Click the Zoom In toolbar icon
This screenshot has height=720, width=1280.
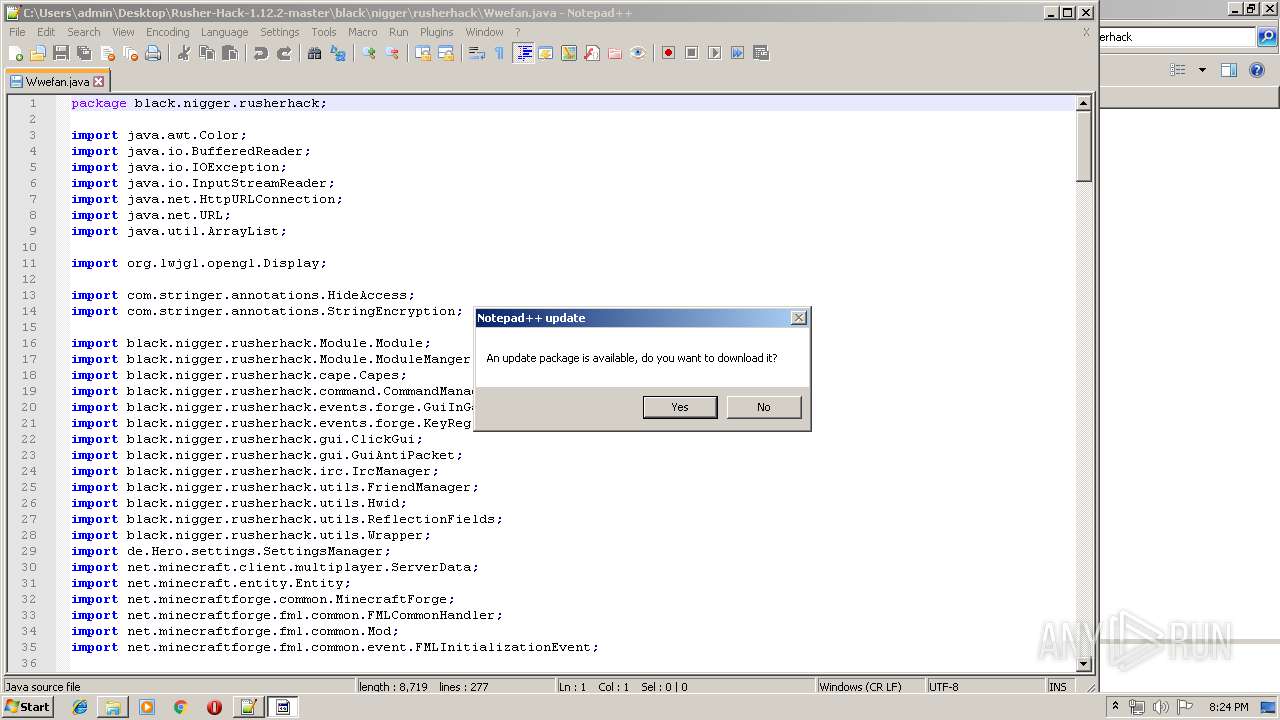369,53
